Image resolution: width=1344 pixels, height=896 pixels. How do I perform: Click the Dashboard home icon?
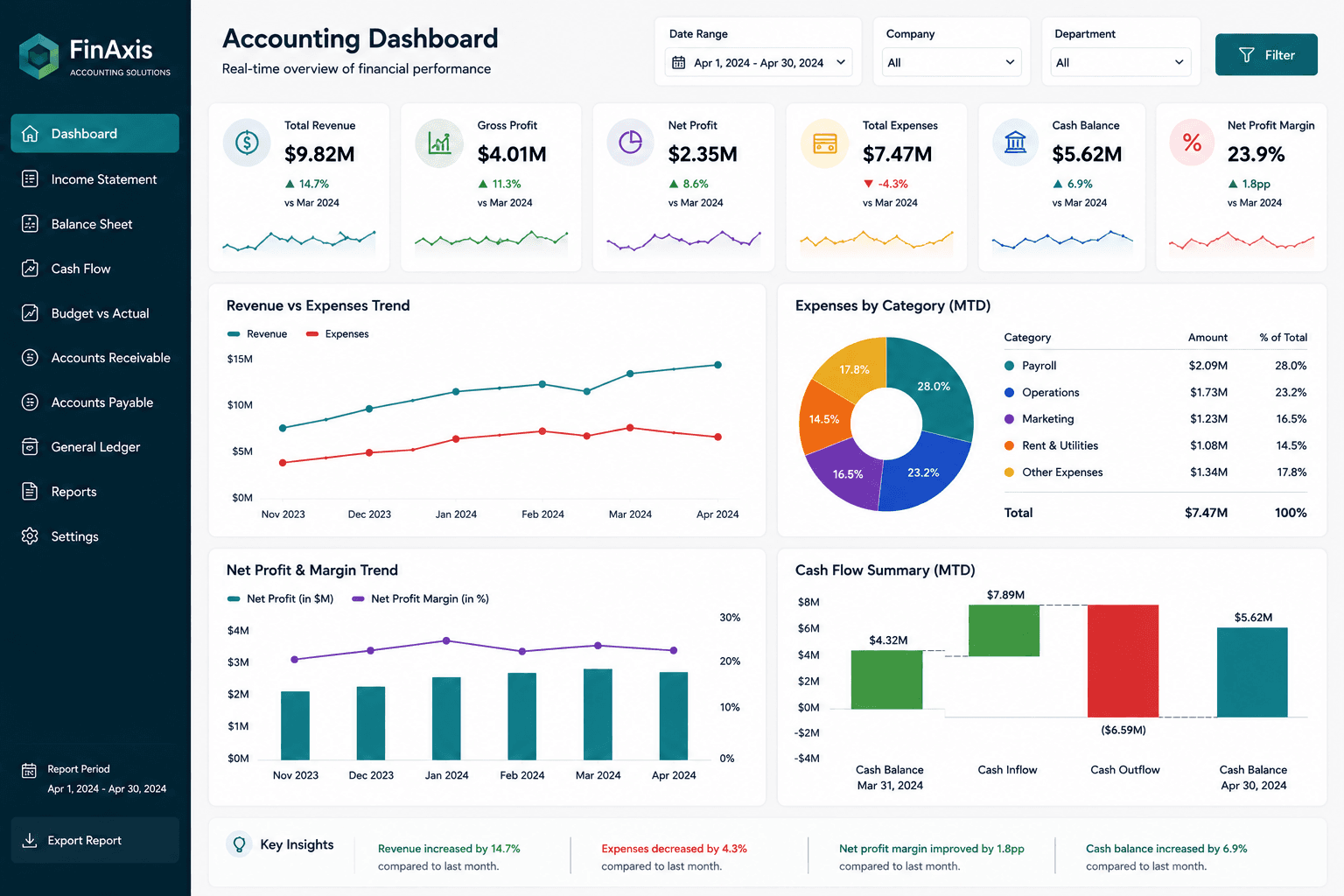(x=30, y=134)
